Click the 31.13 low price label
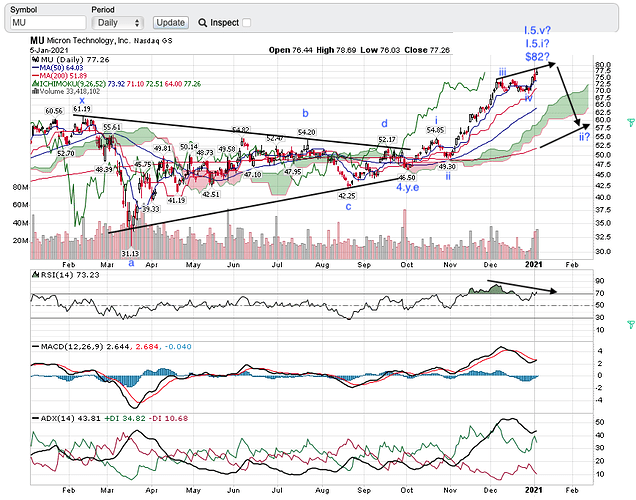This screenshot has width=636, height=500. pyautogui.click(x=130, y=253)
